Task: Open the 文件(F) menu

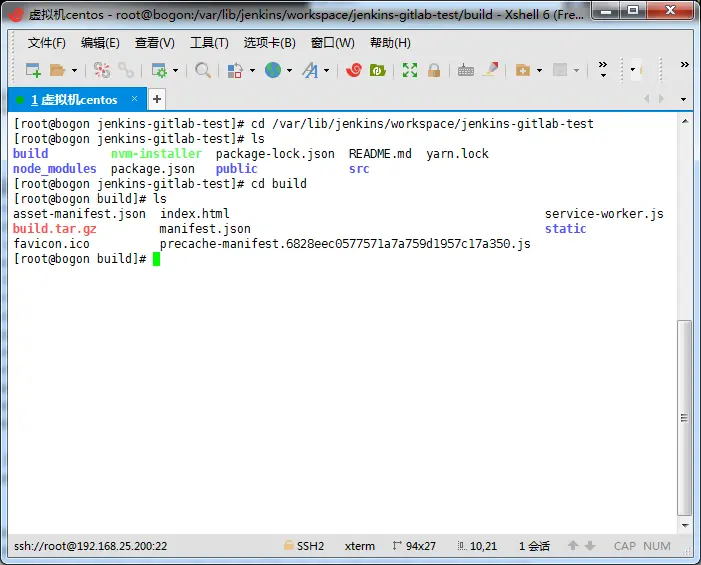Action: coord(46,43)
